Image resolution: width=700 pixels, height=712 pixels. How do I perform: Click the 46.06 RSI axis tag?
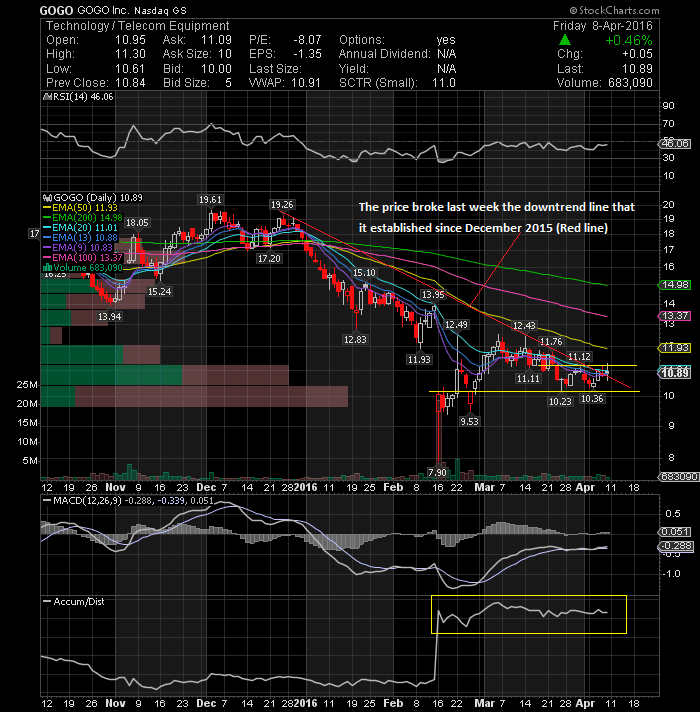pyautogui.click(x=675, y=144)
